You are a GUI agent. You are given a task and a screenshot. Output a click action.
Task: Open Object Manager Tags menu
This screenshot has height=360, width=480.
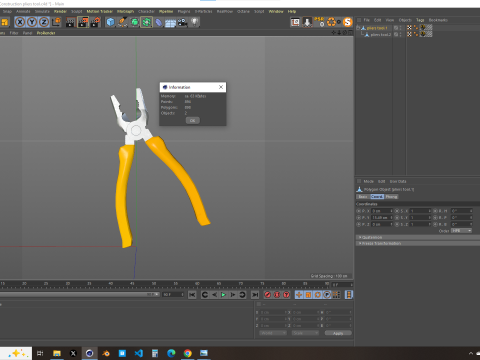420,20
